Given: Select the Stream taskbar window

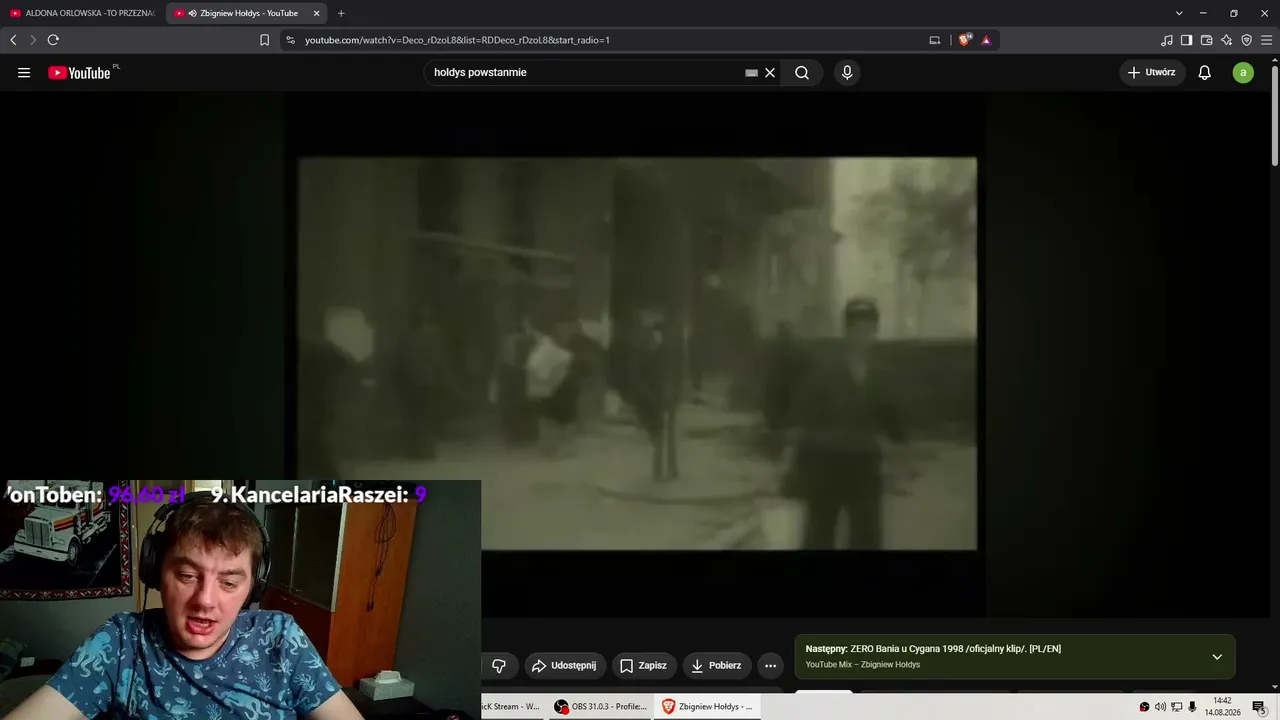Looking at the screenshot, I should coord(512,706).
